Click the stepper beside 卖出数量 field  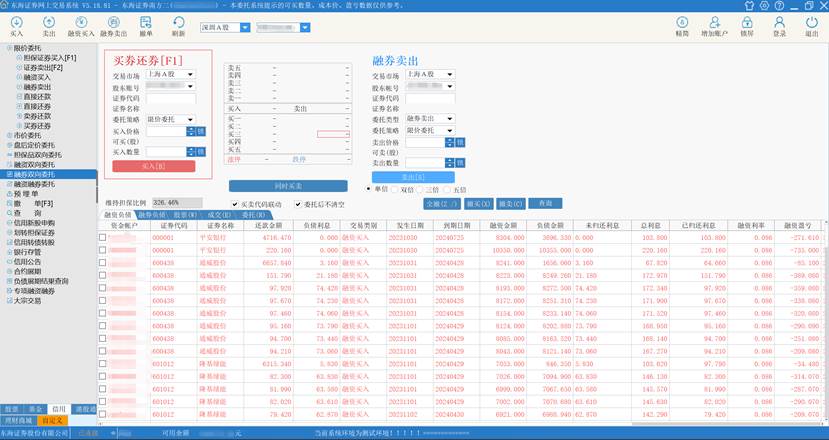click(x=449, y=163)
